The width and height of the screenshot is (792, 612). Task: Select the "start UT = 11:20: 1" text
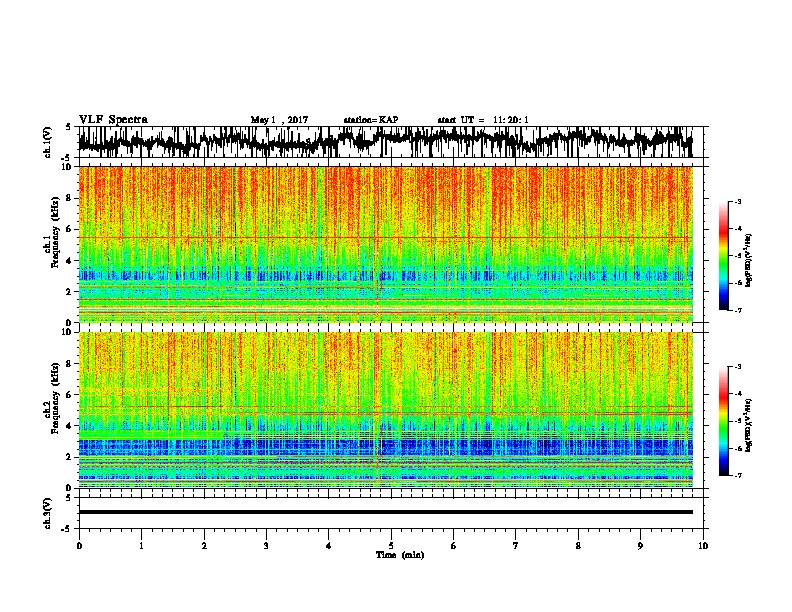[x=482, y=120]
